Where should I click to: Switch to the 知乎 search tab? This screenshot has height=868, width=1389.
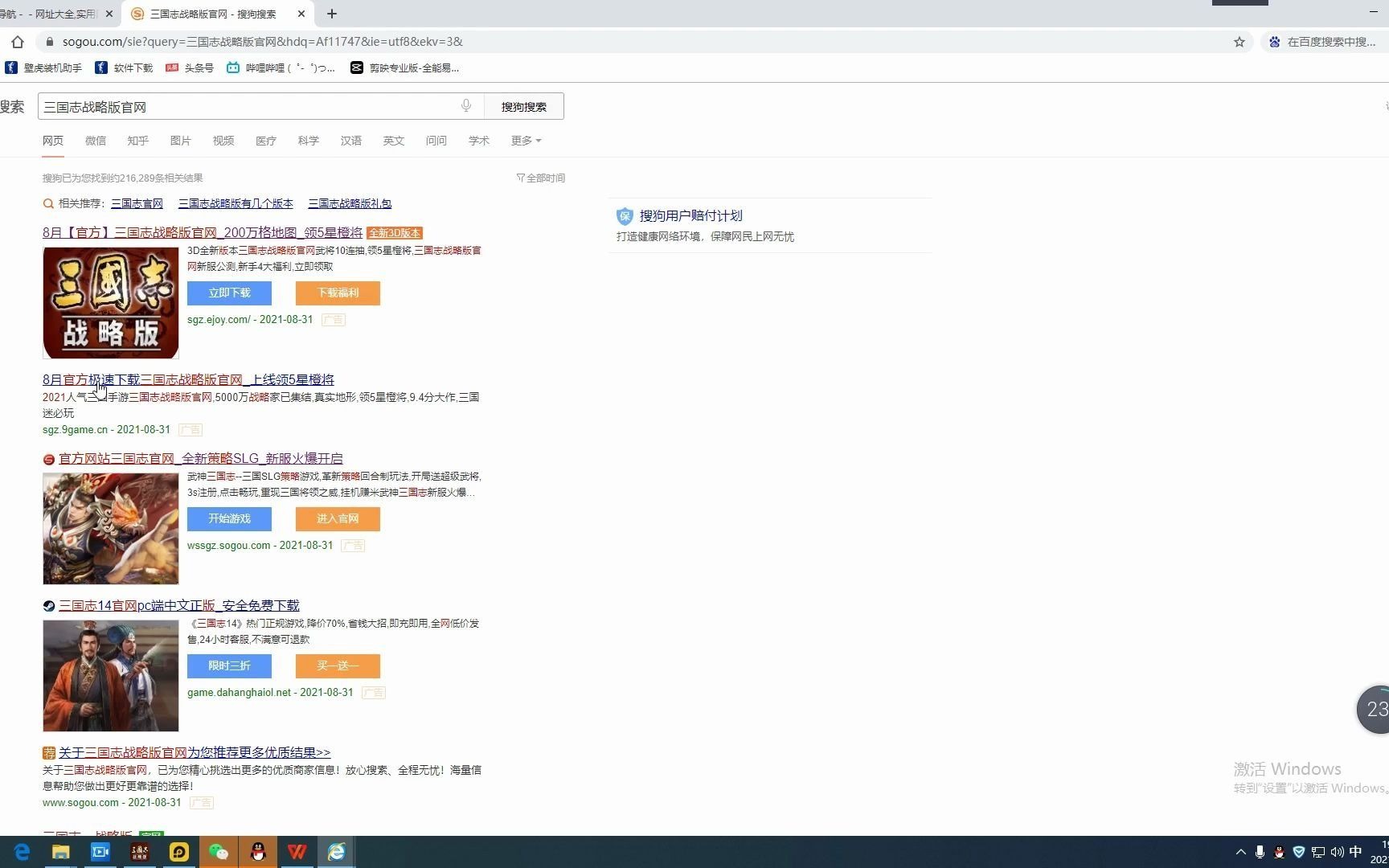tap(138, 141)
